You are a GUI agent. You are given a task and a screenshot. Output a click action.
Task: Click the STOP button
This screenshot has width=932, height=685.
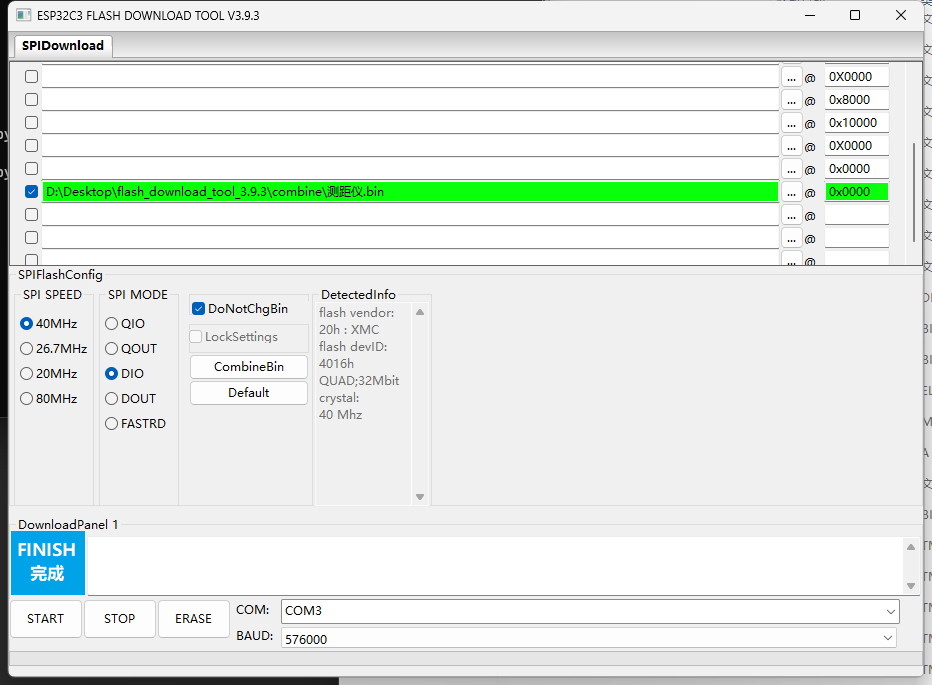click(119, 619)
